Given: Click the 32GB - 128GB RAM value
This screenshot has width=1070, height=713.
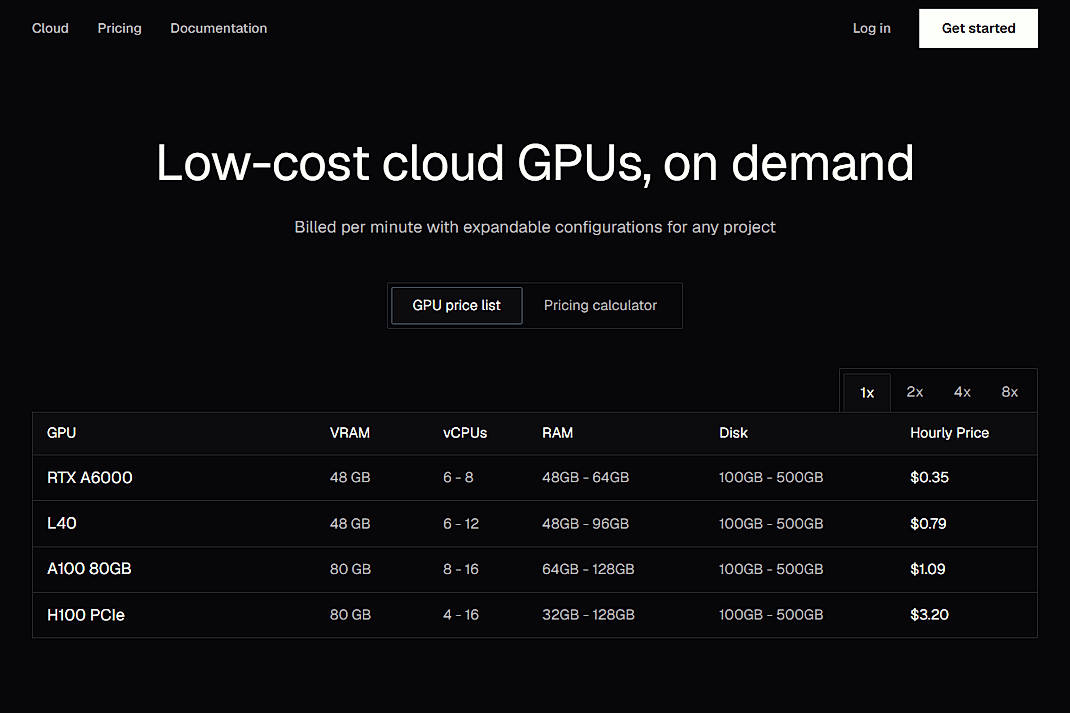Looking at the screenshot, I should click(588, 615).
